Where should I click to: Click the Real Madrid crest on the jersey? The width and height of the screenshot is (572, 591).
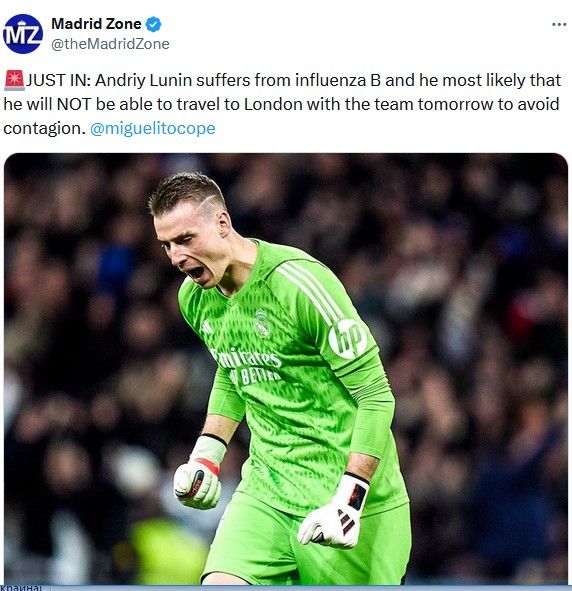pos(262,323)
